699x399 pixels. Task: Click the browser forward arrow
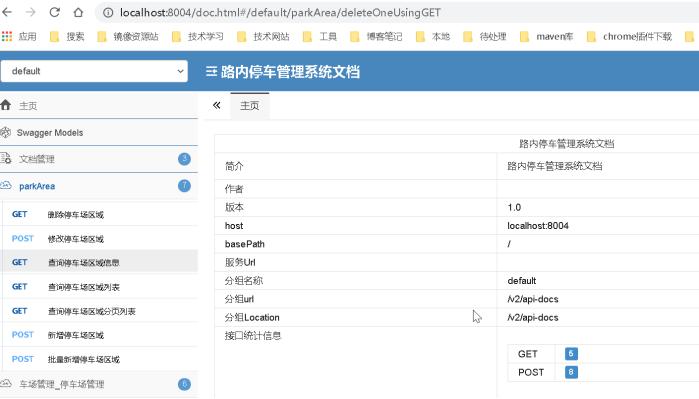coord(31,12)
